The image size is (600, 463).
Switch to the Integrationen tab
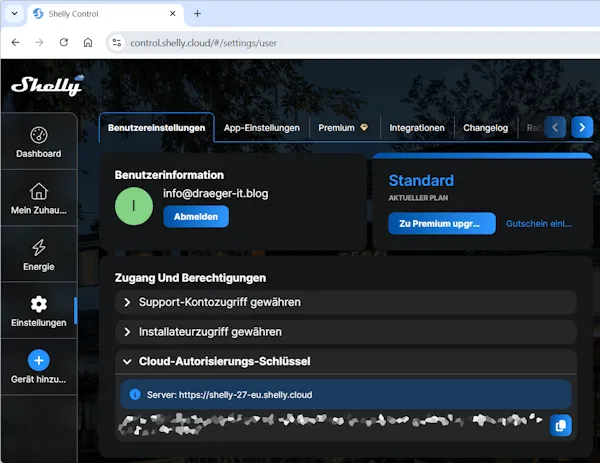tap(417, 128)
